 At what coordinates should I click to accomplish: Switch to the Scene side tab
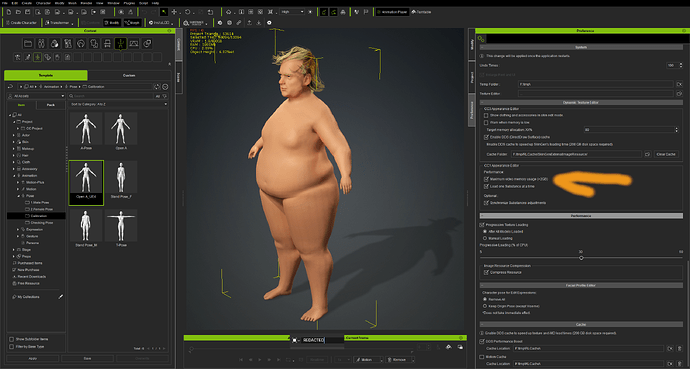179,77
